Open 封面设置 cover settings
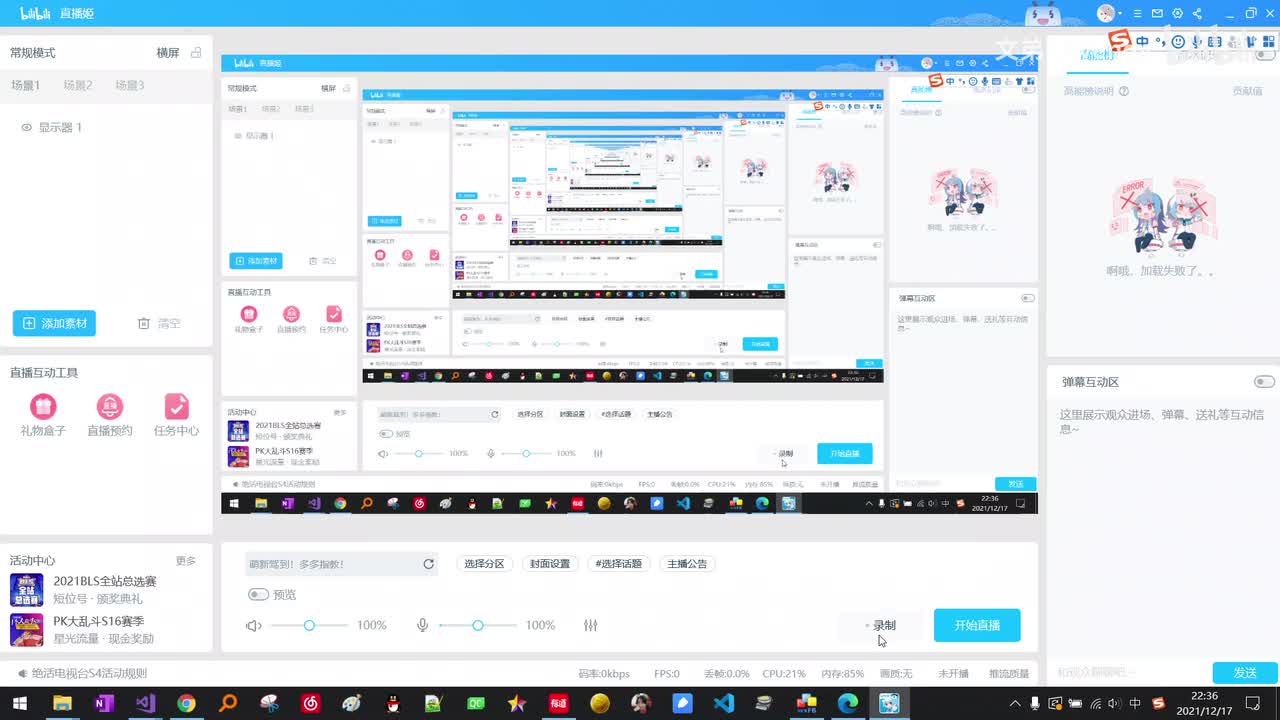 click(x=550, y=564)
